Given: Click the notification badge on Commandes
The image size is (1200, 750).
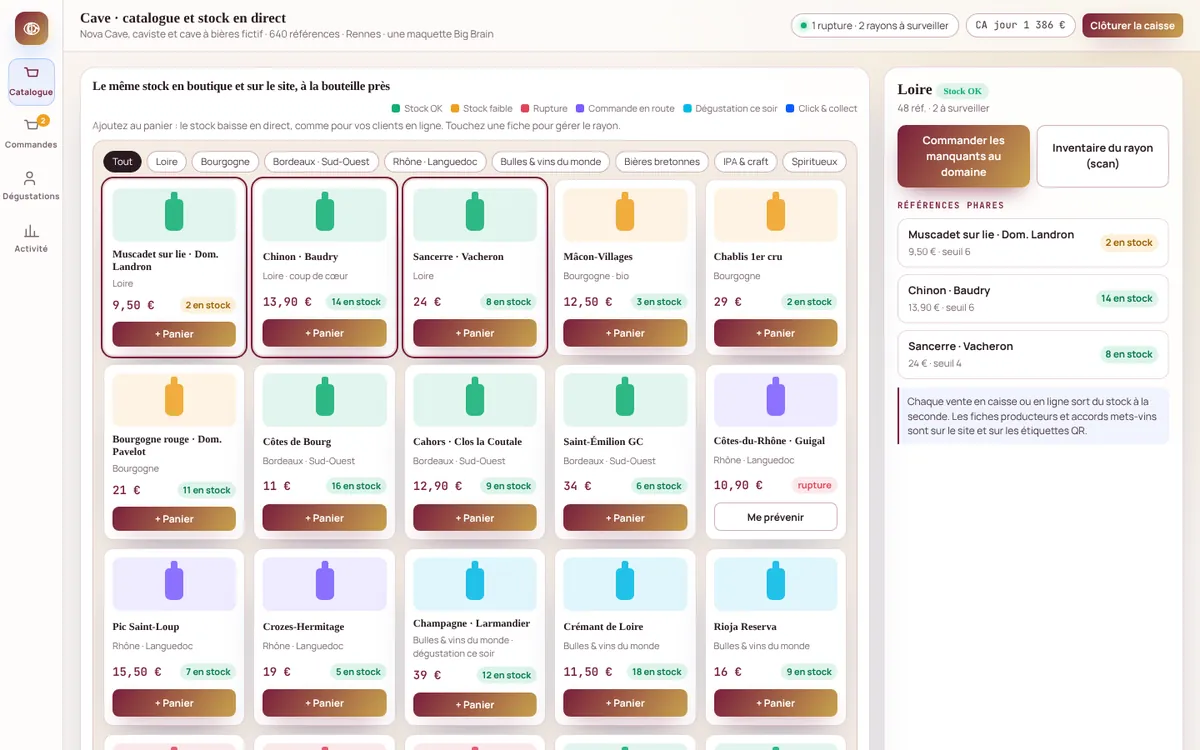Looking at the screenshot, I should point(43,121).
